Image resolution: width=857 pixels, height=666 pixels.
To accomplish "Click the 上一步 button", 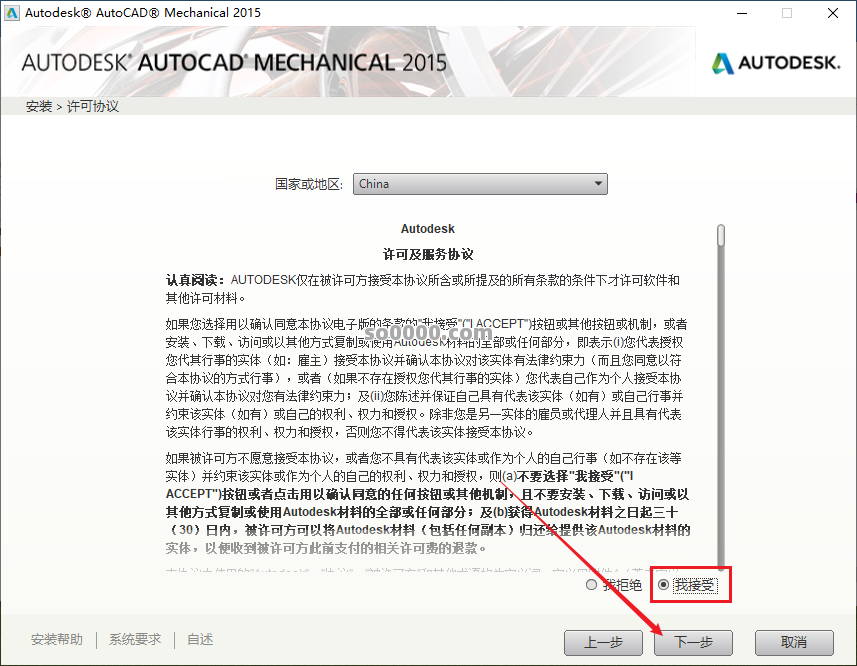I will click(x=604, y=643).
